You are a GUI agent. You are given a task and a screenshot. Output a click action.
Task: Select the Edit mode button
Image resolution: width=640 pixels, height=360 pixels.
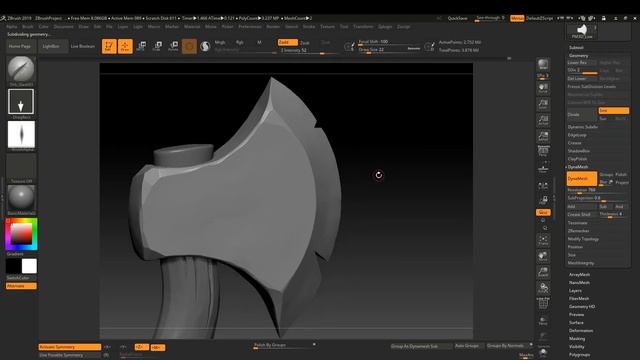[109, 46]
